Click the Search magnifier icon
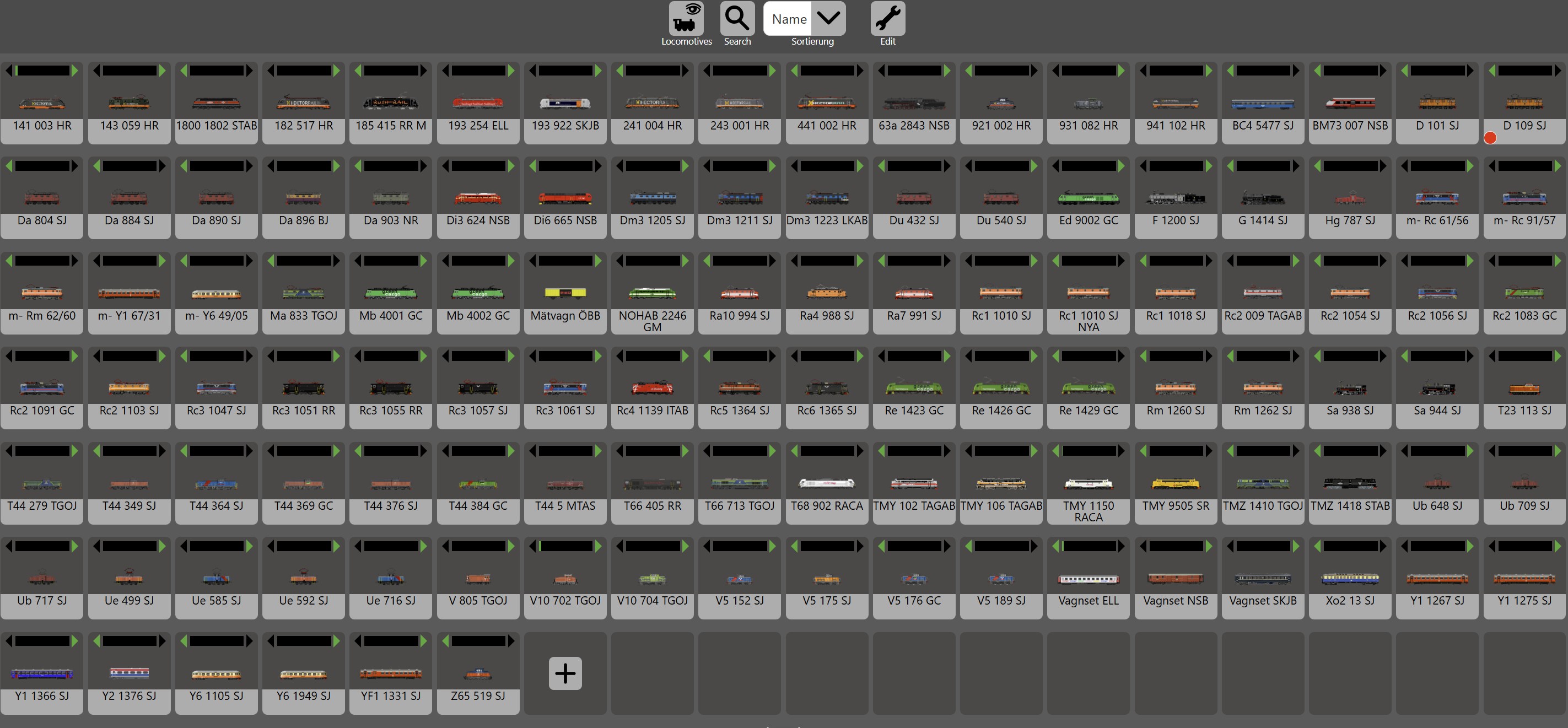The width and height of the screenshot is (1568, 728). coord(737,19)
